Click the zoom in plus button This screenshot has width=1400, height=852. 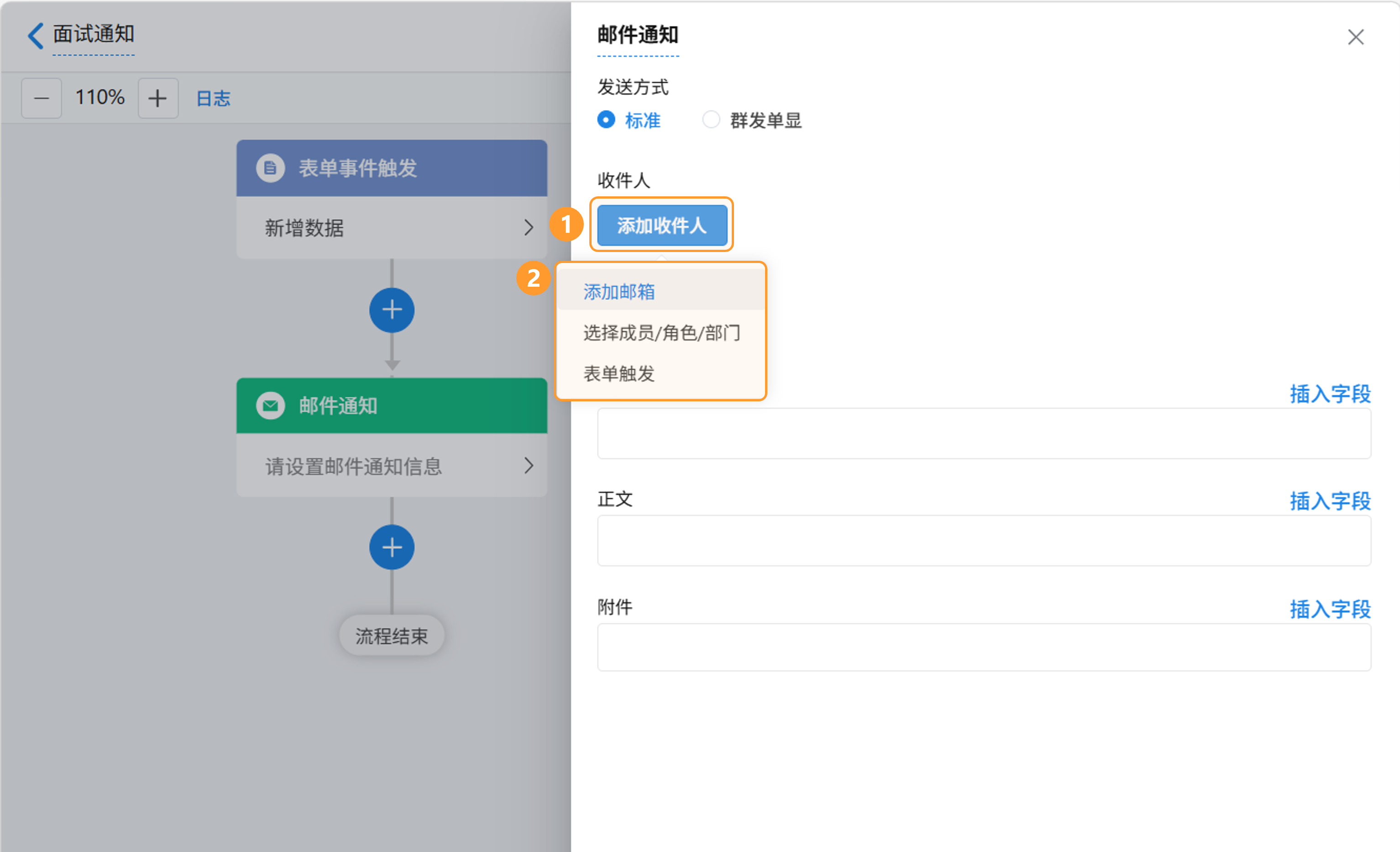pyautogui.click(x=157, y=98)
